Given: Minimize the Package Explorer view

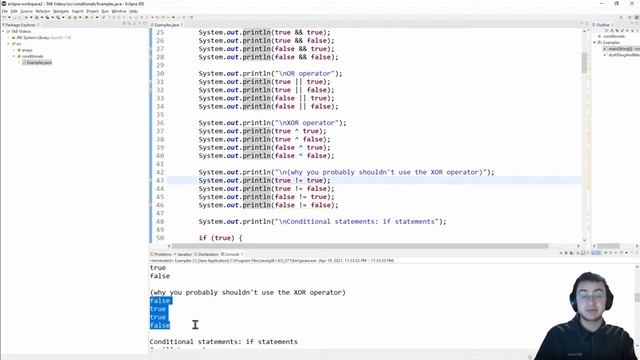Looking at the screenshot, I should pyautogui.click(x=140, y=24).
